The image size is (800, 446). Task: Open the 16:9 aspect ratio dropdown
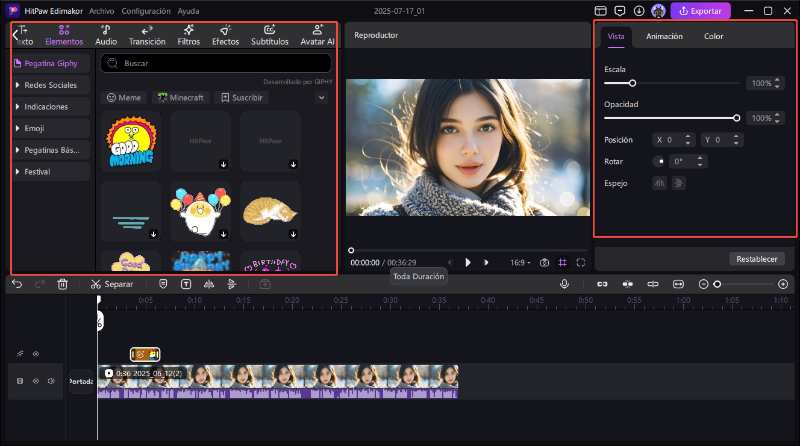521,262
